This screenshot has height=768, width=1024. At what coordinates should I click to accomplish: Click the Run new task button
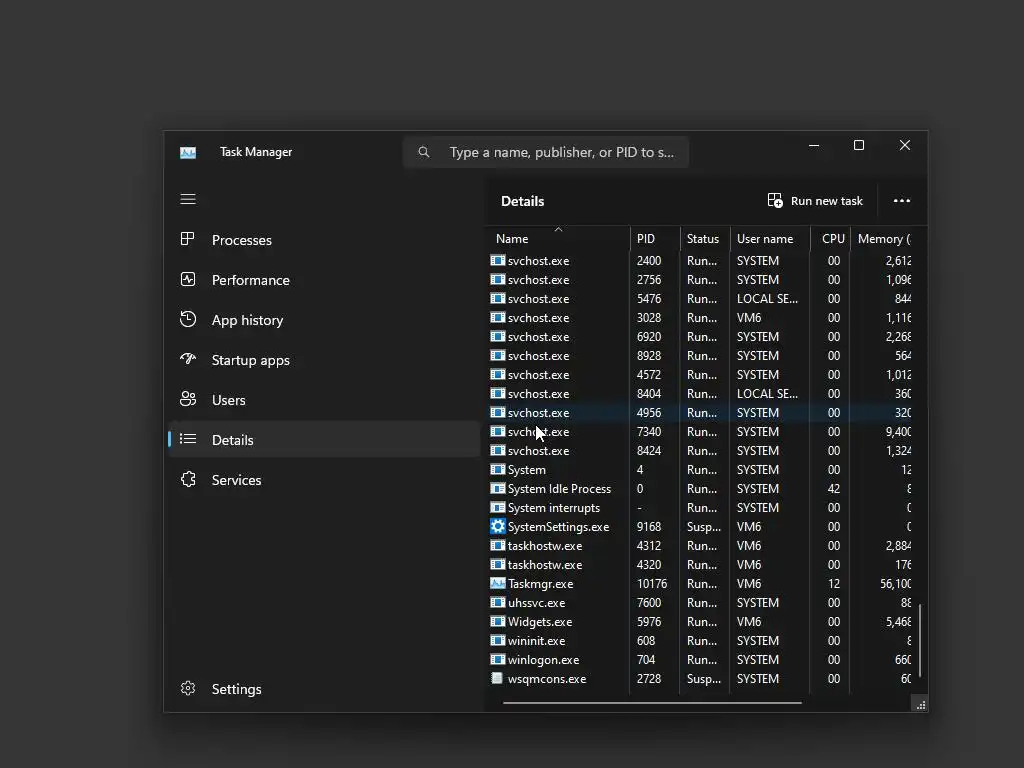point(815,200)
